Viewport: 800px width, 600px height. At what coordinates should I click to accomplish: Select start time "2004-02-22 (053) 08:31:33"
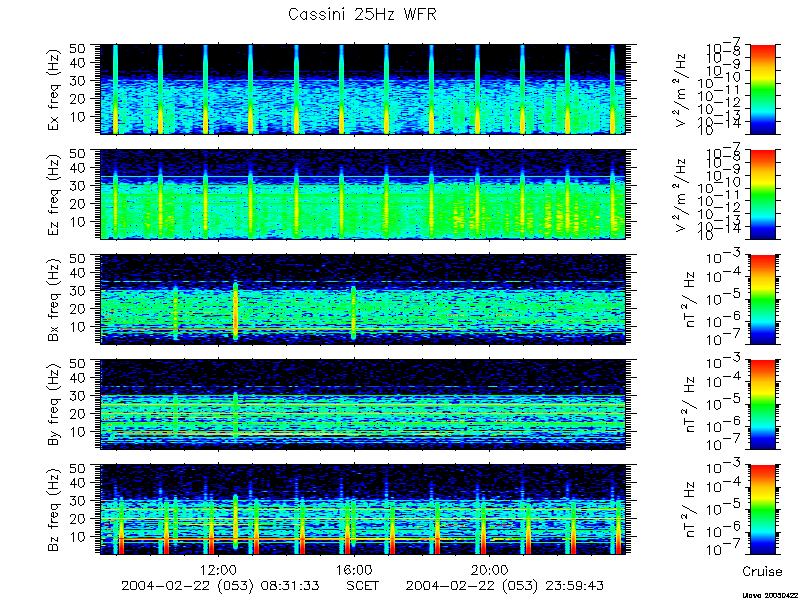[x=220, y=585]
